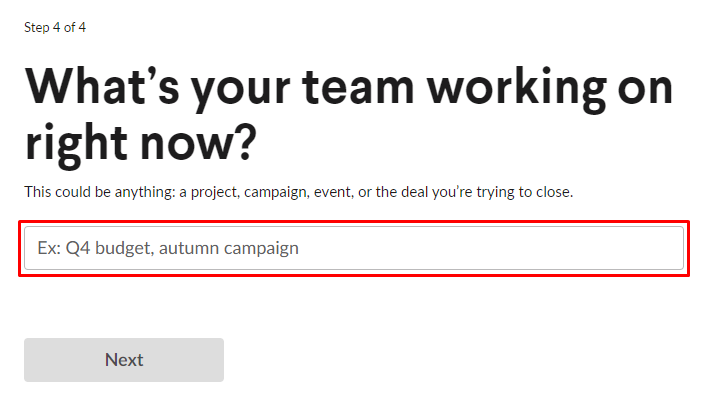708x403 pixels.
Task: Place cursor in the project name field
Action: click(354, 248)
